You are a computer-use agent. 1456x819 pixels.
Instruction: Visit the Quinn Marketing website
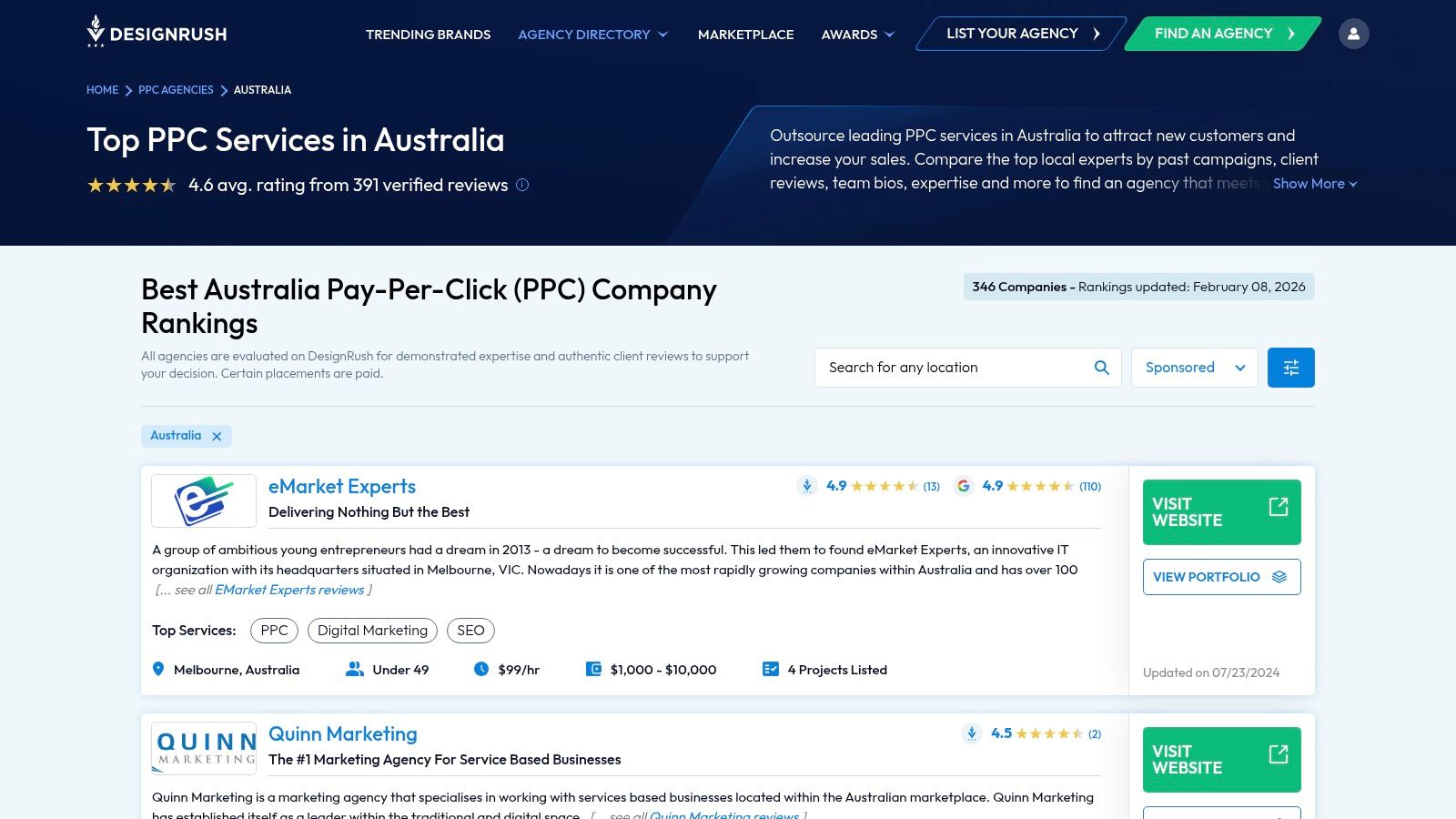pyautogui.click(x=1221, y=760)
